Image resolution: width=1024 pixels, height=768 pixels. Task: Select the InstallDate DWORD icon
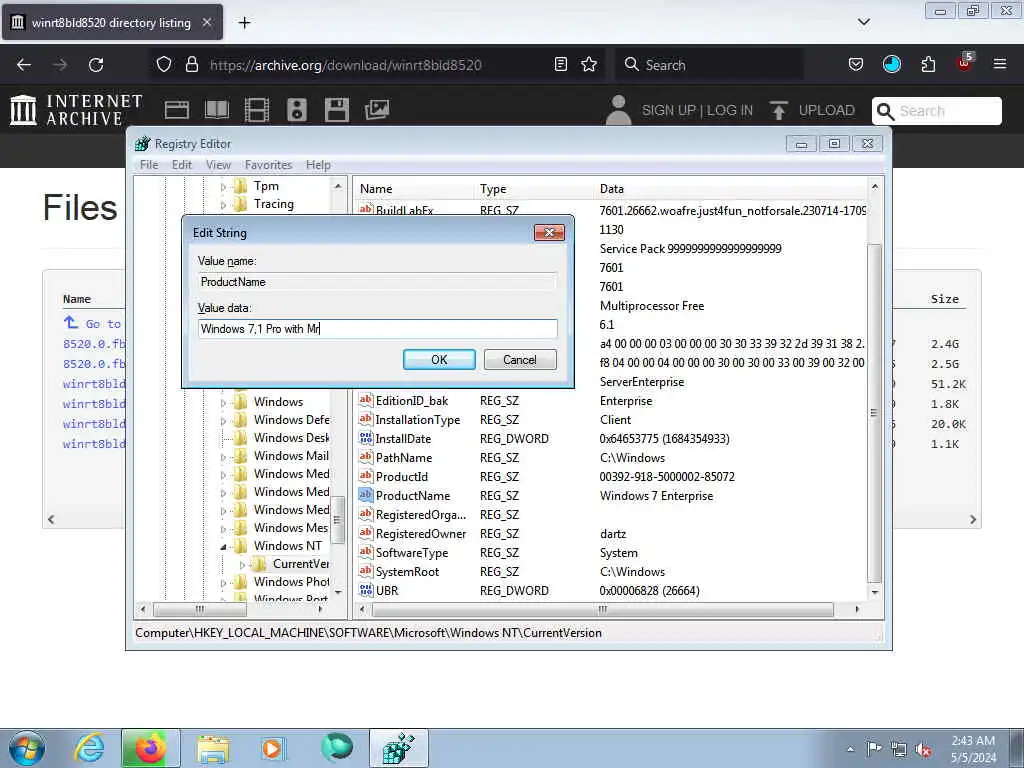click(366, 438)
